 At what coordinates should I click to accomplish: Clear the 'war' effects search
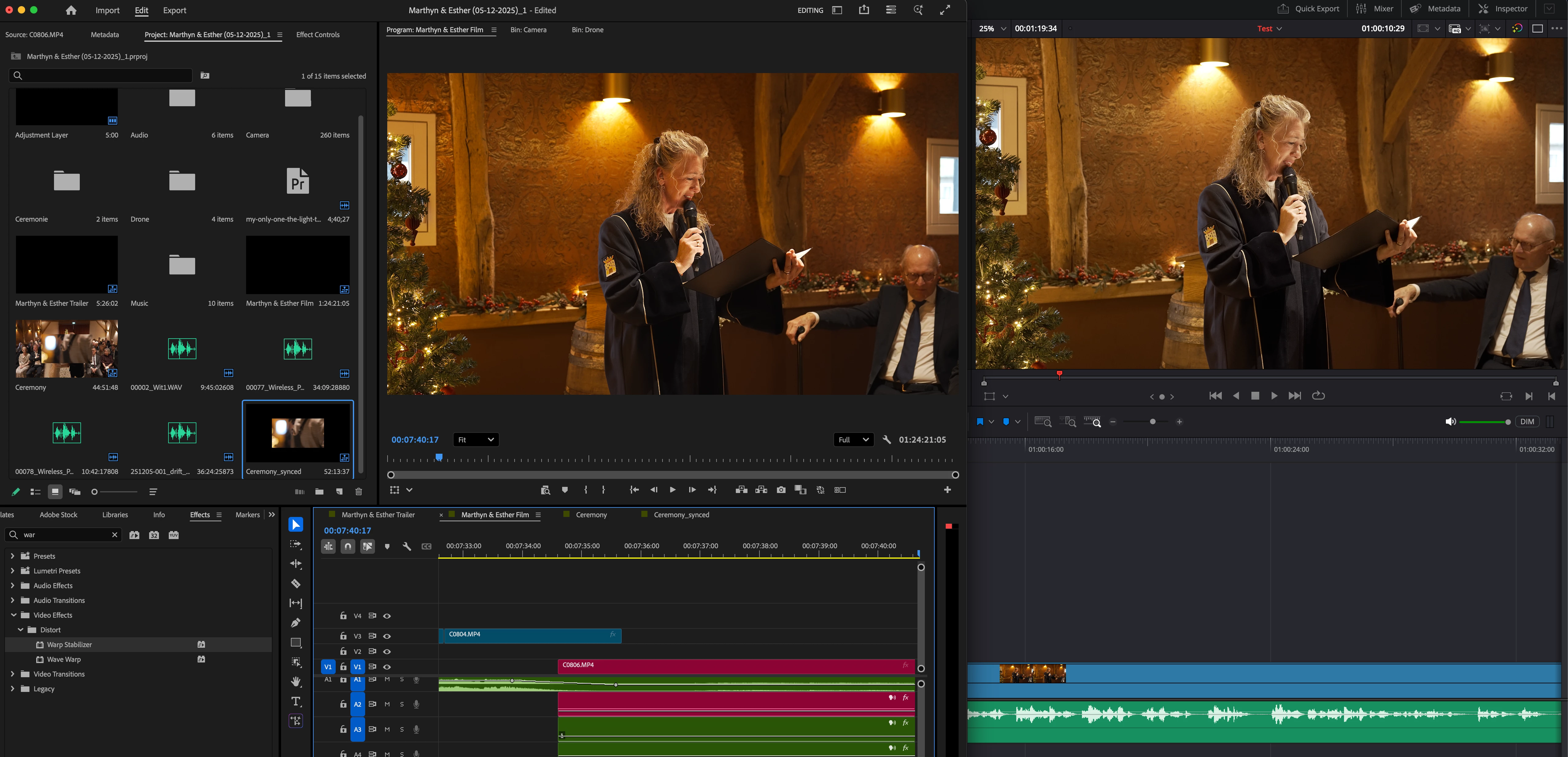coord(114,535)
